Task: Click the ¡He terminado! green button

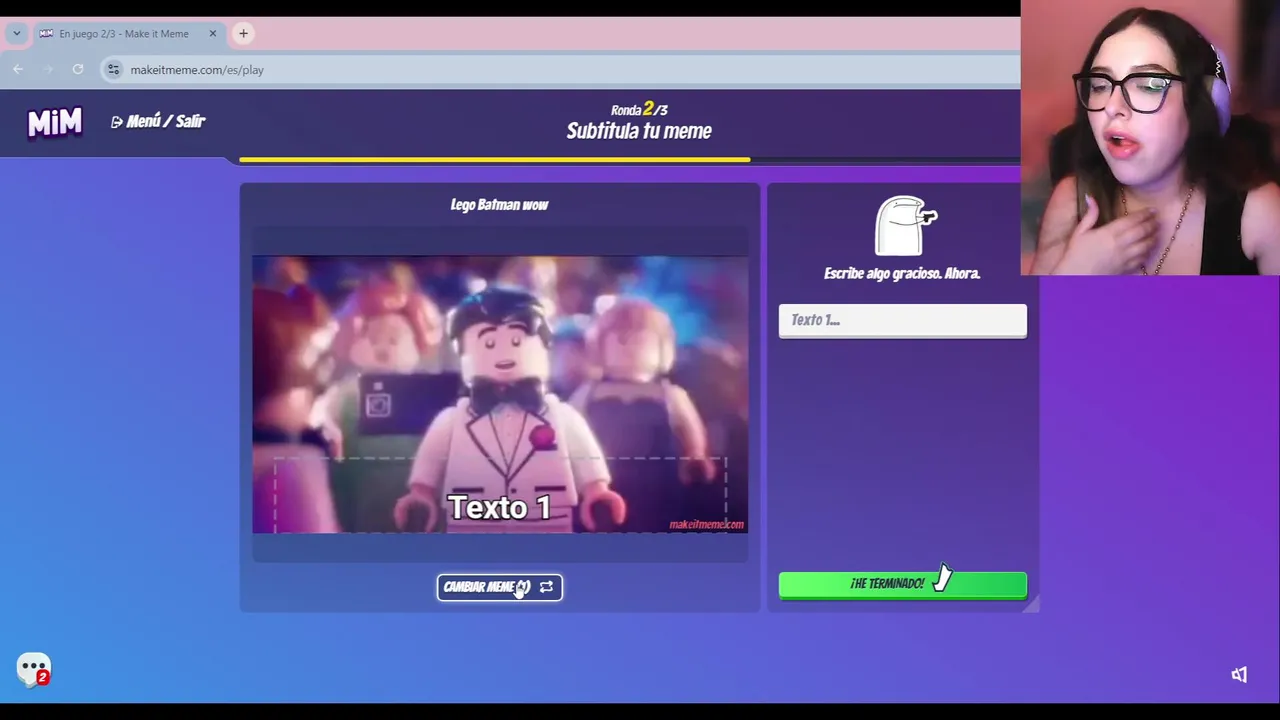Action: pos(902,584)
